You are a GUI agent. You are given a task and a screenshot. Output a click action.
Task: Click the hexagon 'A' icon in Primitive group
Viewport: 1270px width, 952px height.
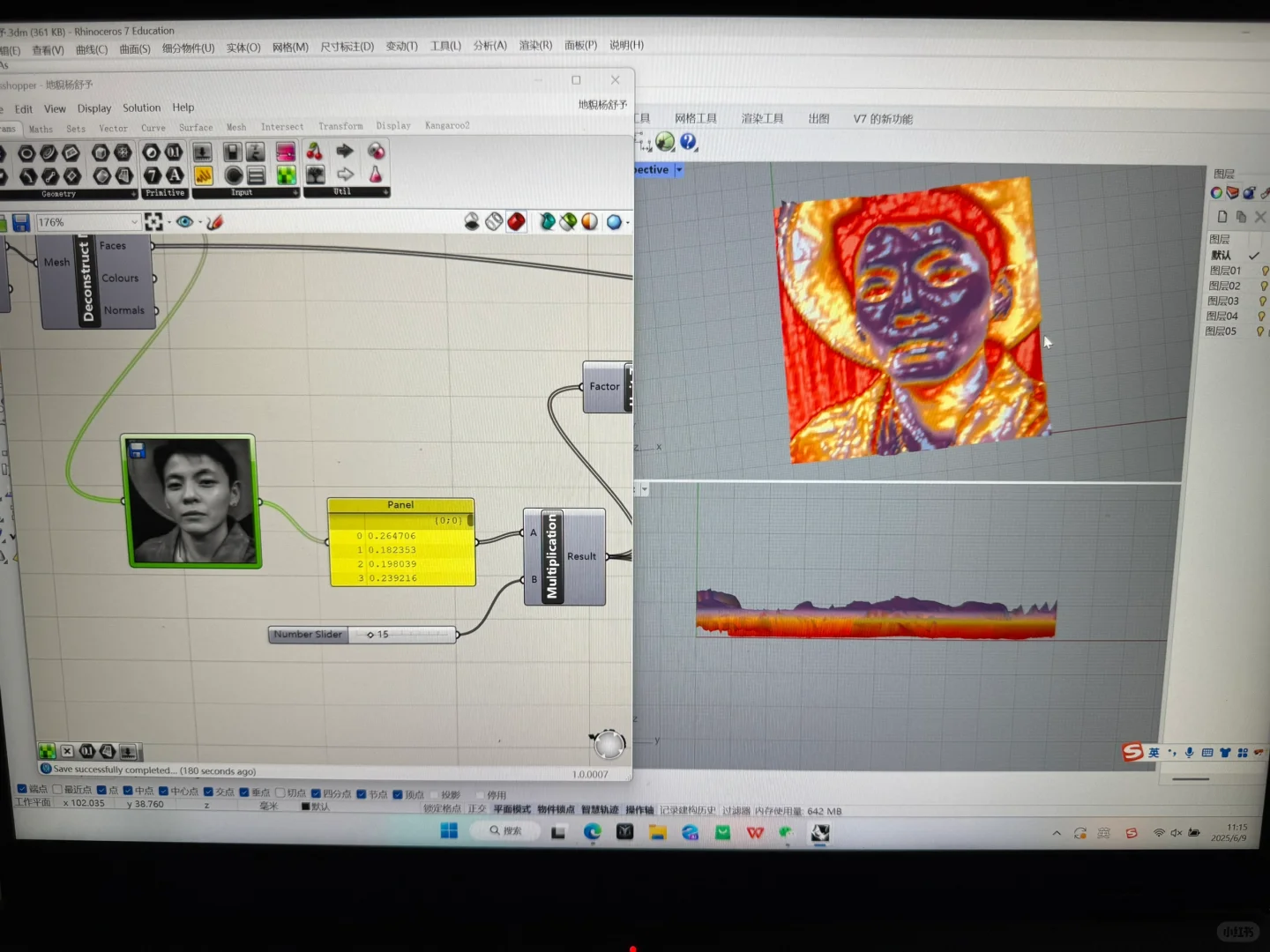(x=175, y=175)
